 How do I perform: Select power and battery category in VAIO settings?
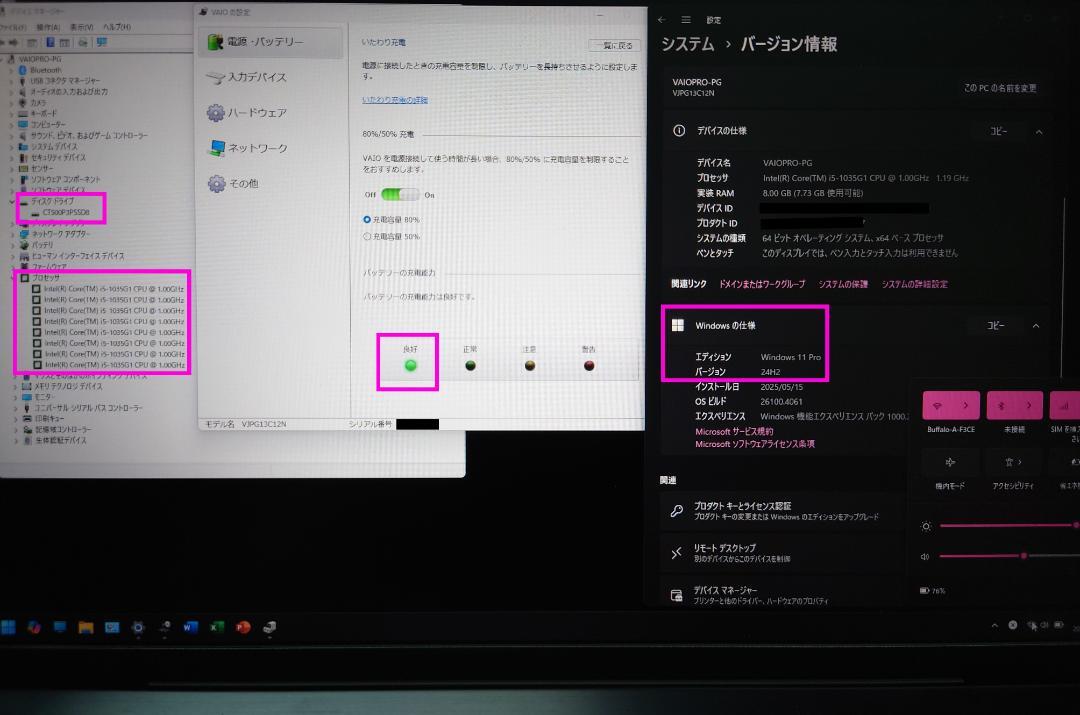[x=271, y=42]
